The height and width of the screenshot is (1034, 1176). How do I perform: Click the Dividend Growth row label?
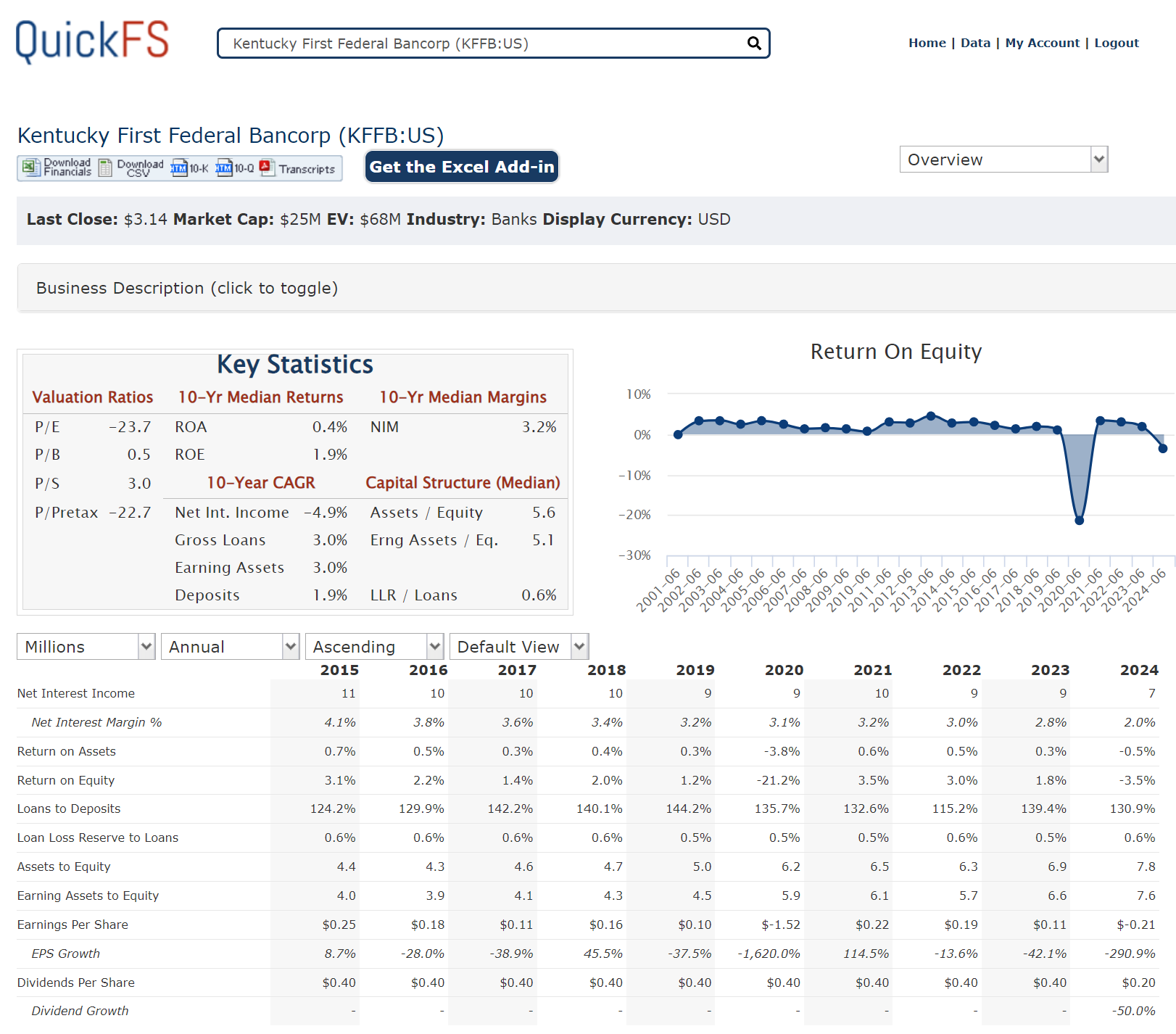pyautogui.click(x=80, y=1011)
